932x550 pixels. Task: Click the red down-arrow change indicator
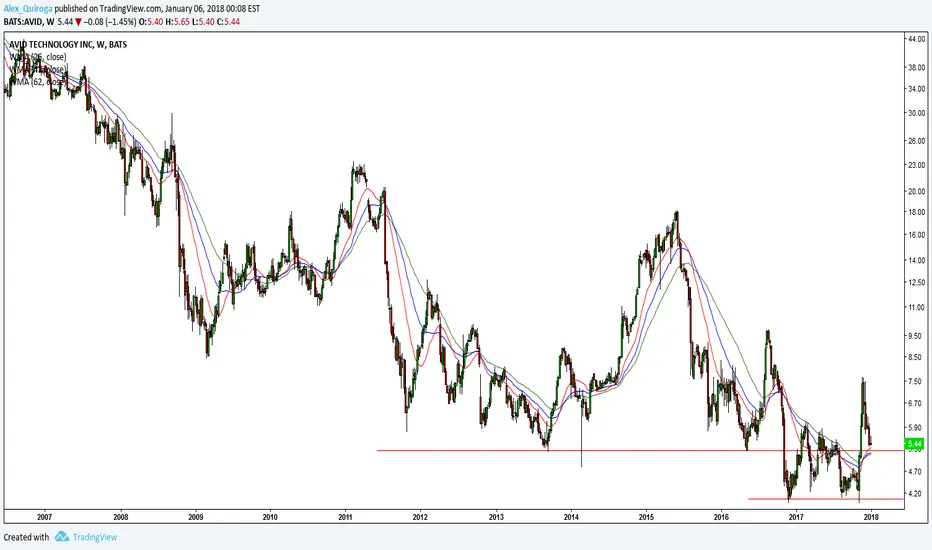[78, 21]
